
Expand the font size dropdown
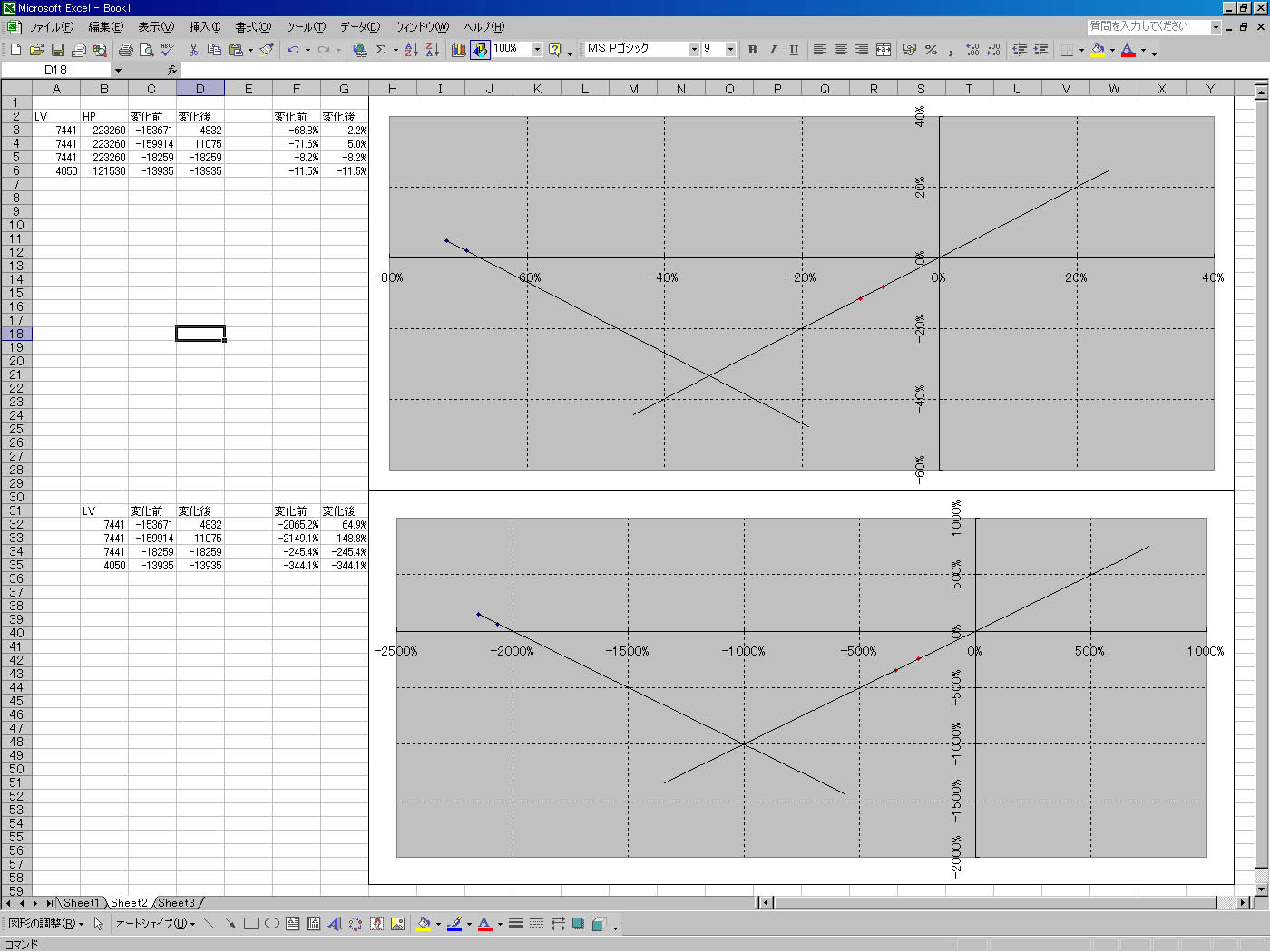coord(730,49)
